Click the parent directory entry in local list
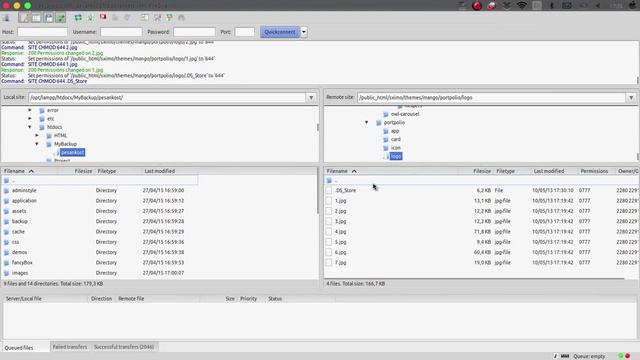 (100, 180)
